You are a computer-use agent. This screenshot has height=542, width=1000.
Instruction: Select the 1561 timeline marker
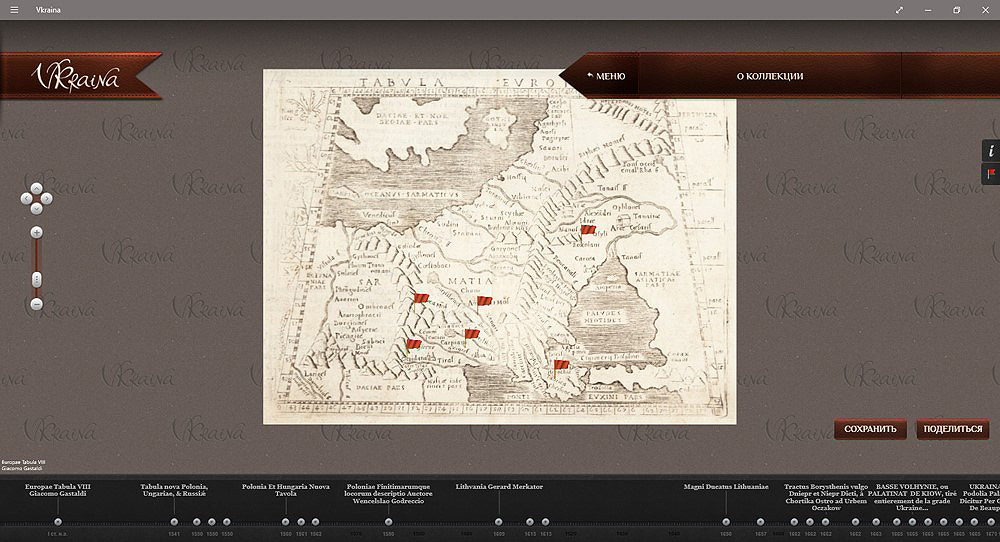301,522
